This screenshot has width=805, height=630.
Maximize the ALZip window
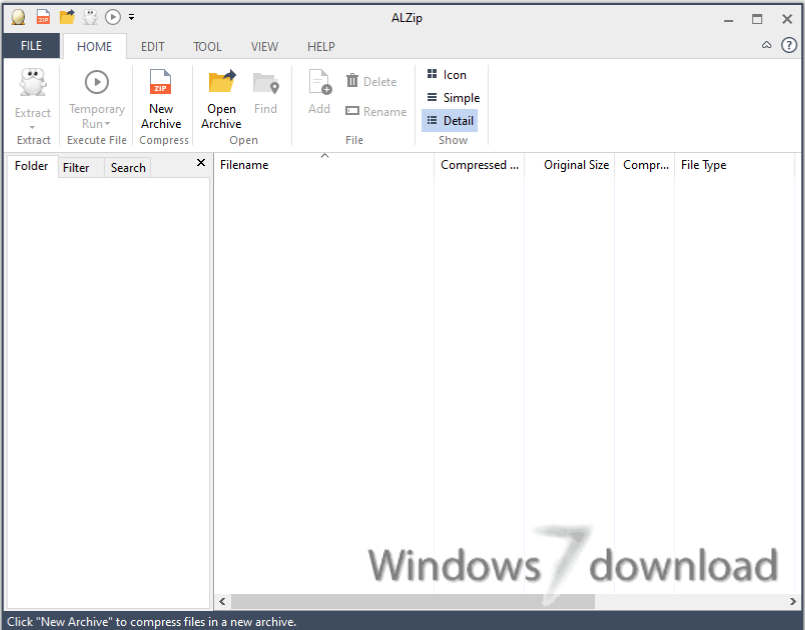pyautogui.click(x=757, y=20)
